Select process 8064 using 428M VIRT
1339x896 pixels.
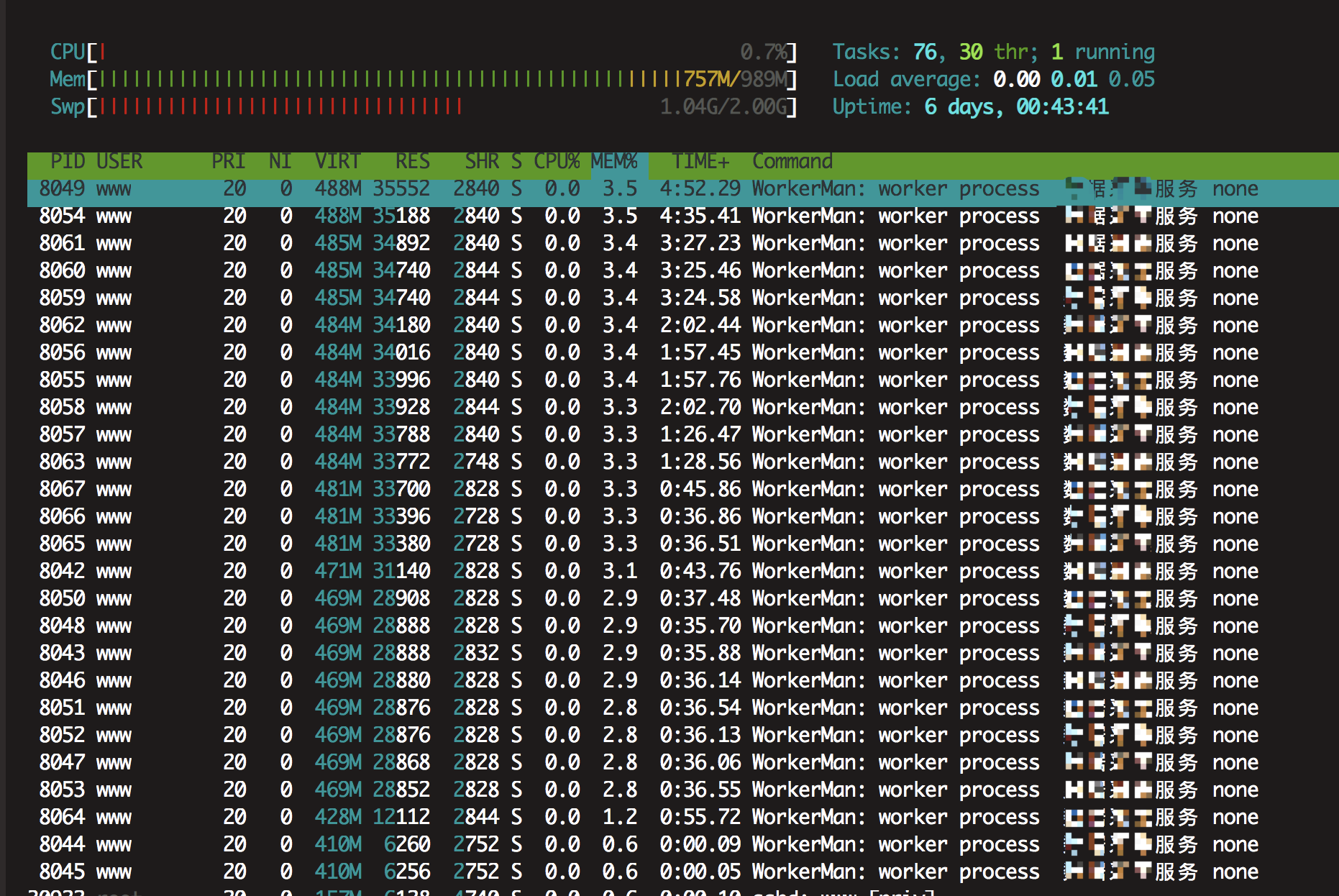coord(683,818)
